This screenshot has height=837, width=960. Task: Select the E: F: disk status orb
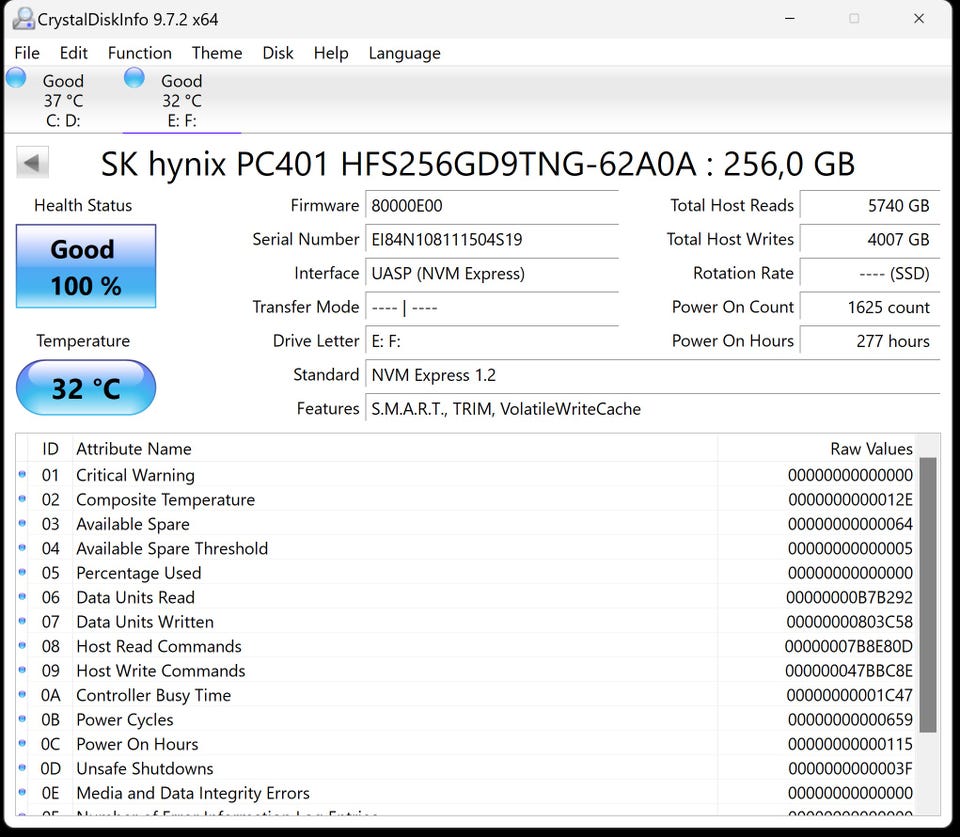(135, 78)
